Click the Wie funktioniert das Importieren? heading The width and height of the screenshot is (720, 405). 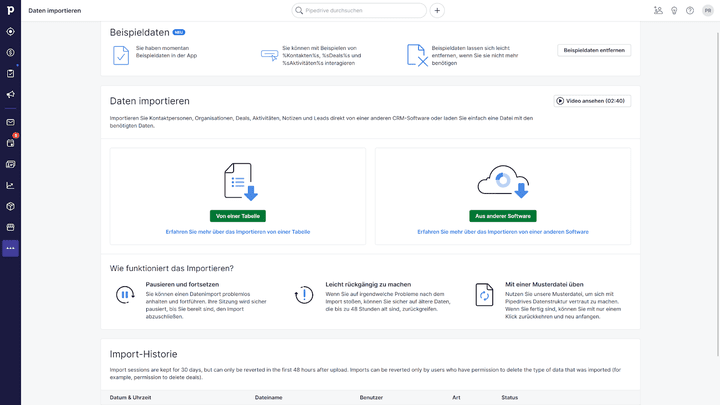pyautogui.click(x=172, y=268)
